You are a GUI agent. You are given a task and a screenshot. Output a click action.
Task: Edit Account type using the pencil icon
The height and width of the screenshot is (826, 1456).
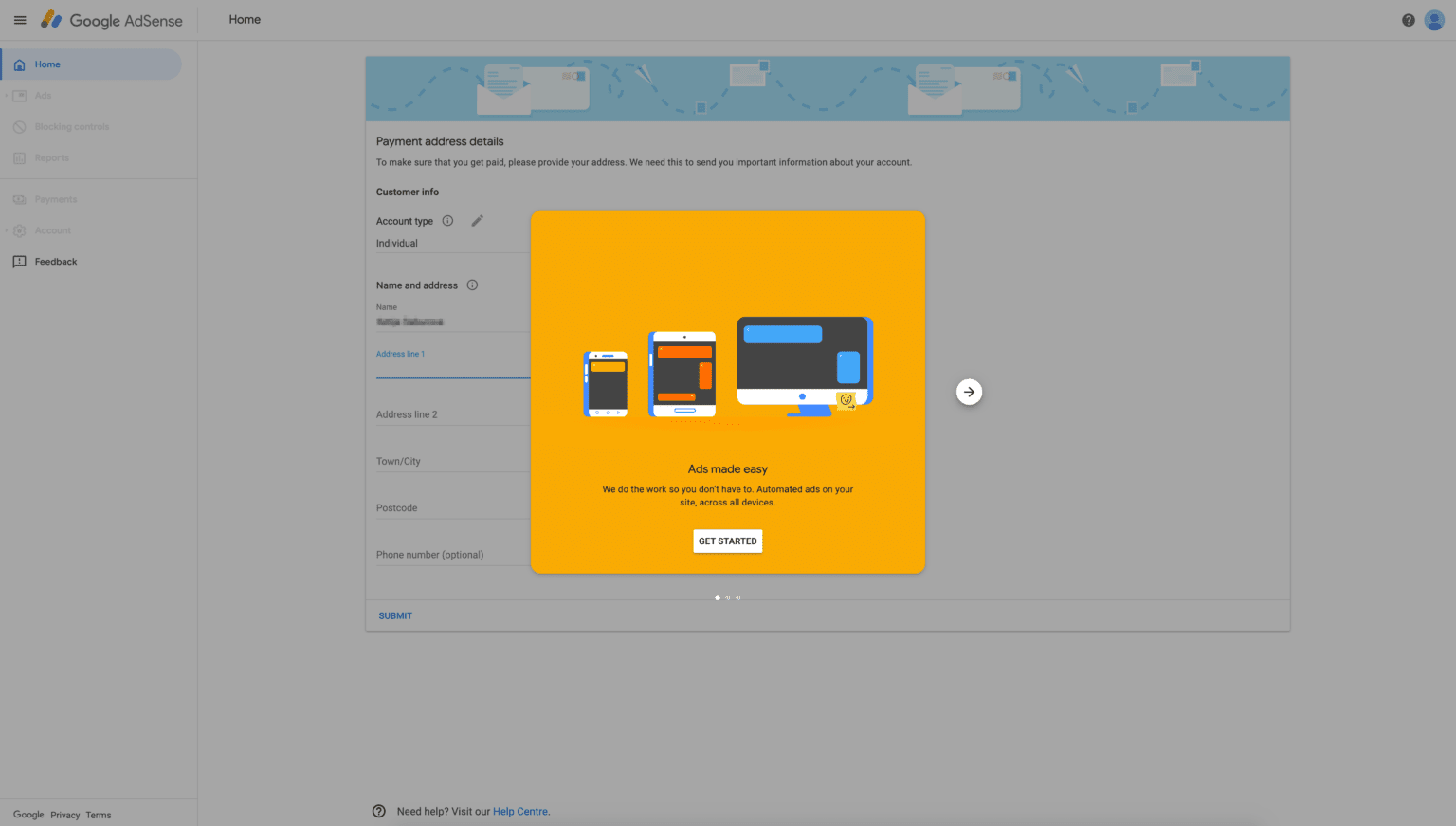pyautogui.click(x=477, y=220)
